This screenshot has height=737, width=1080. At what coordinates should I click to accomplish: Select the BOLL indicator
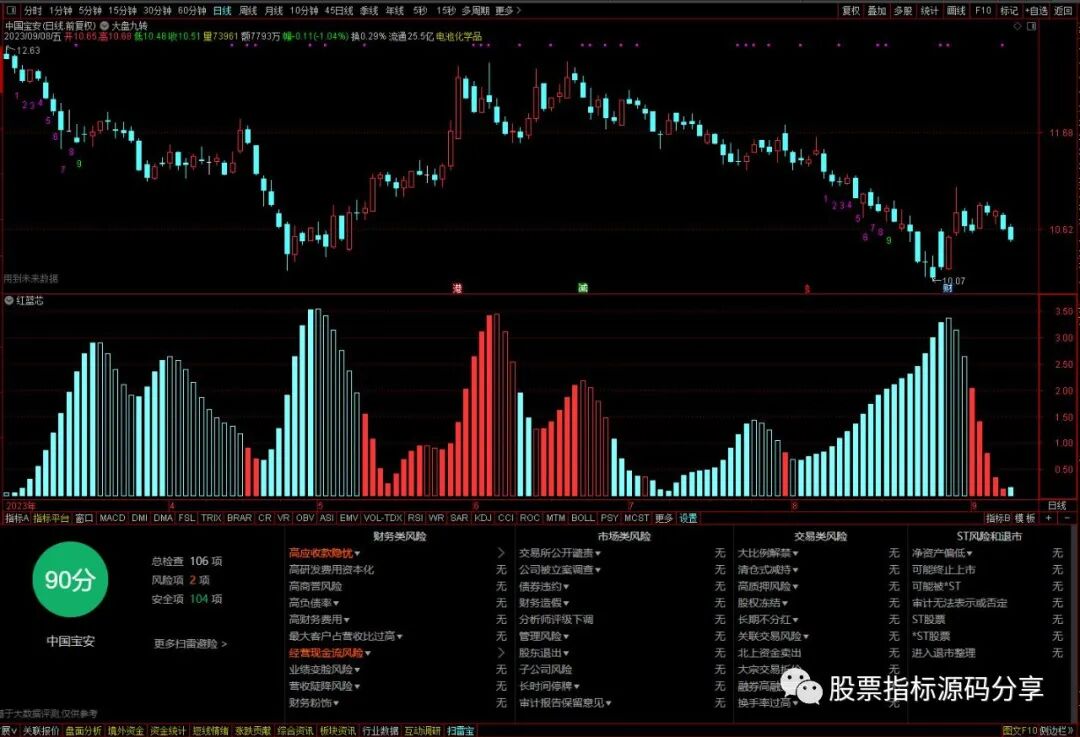[x=583, y=518]
